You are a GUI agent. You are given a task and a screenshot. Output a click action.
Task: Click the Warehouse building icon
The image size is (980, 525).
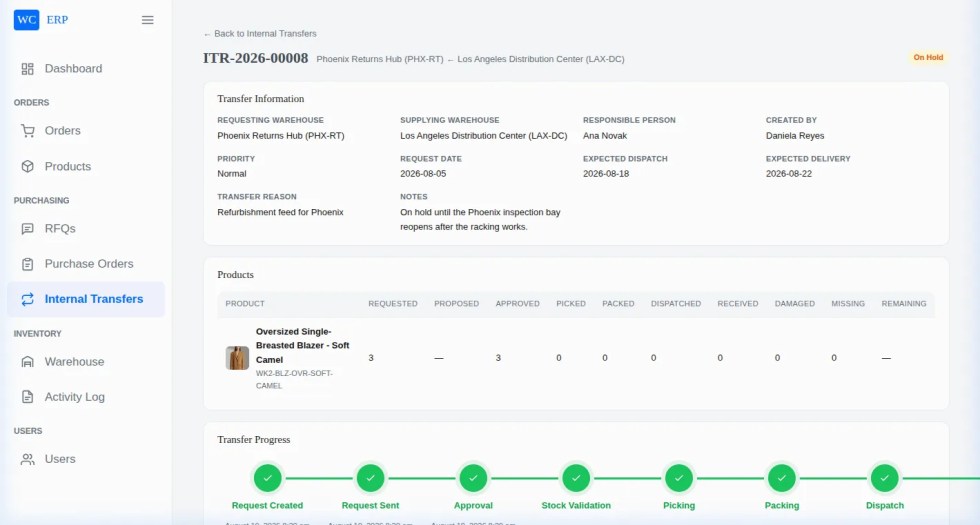point(28,362)
